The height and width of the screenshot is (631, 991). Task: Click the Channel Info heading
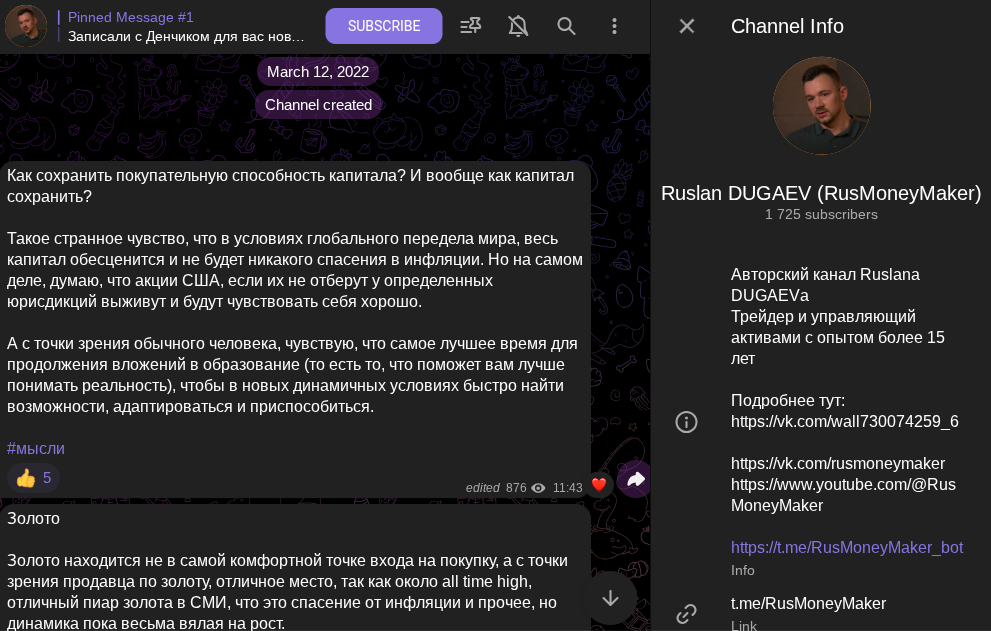(787, 26)
